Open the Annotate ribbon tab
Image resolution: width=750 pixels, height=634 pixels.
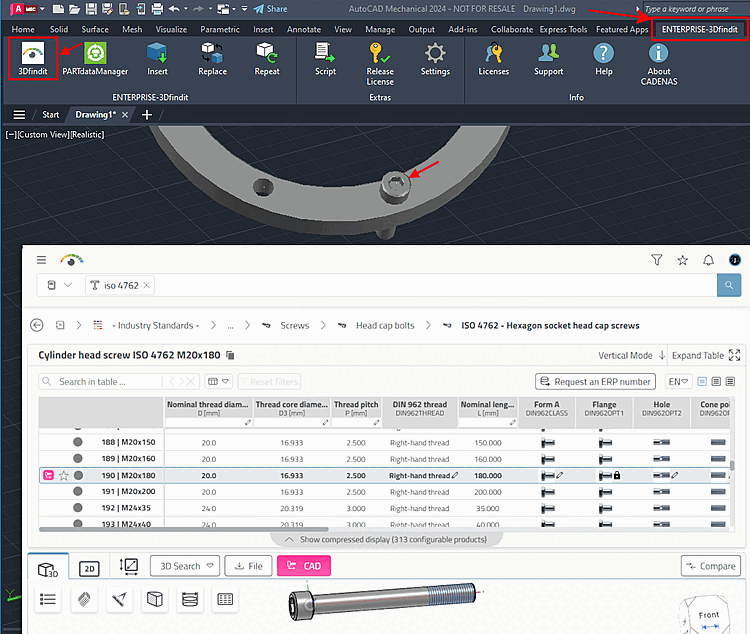point(304,29)
